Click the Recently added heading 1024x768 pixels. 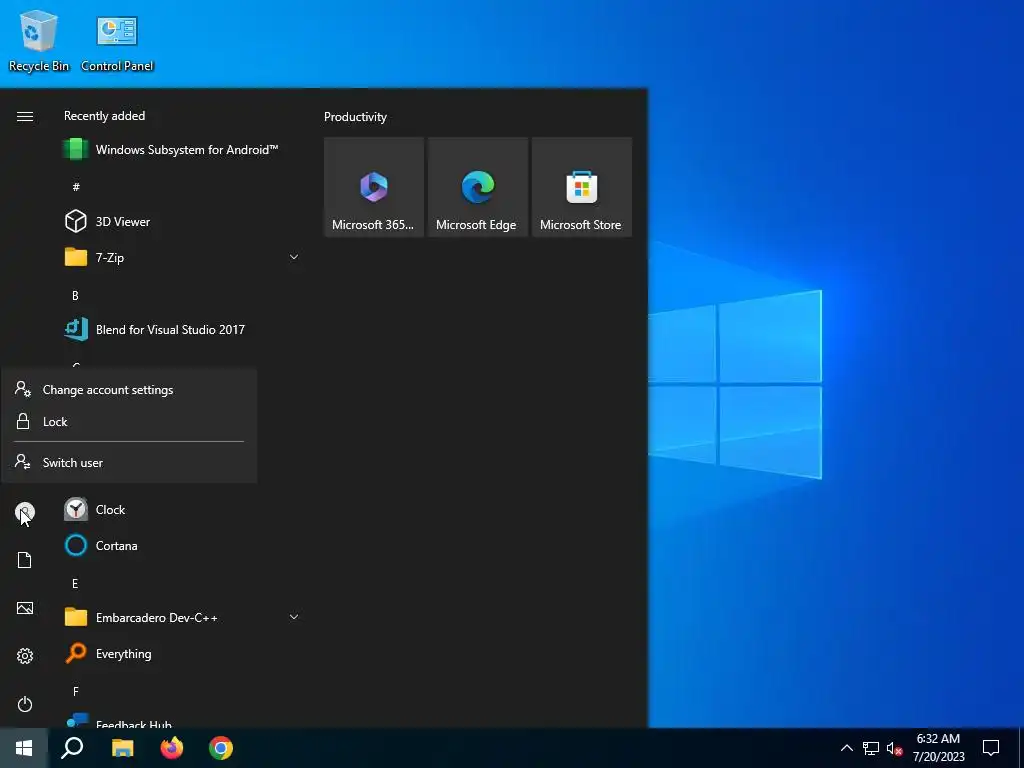tap(104, 116)
